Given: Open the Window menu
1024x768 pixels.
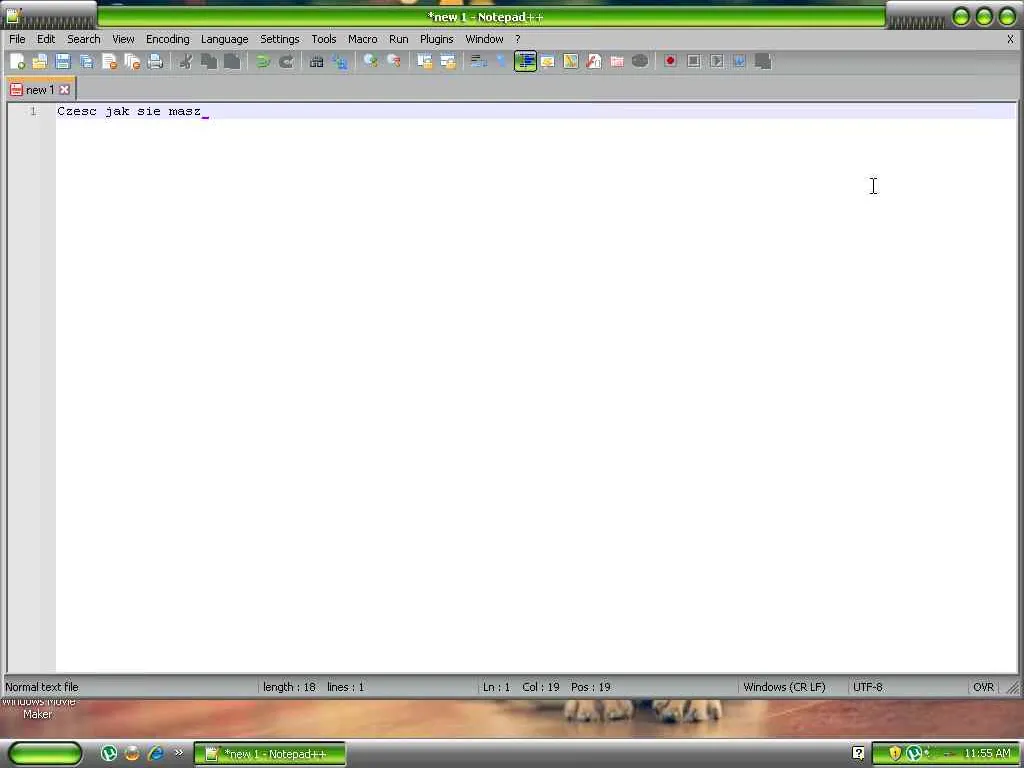Looking at the screenshot, I should point(484,39).
